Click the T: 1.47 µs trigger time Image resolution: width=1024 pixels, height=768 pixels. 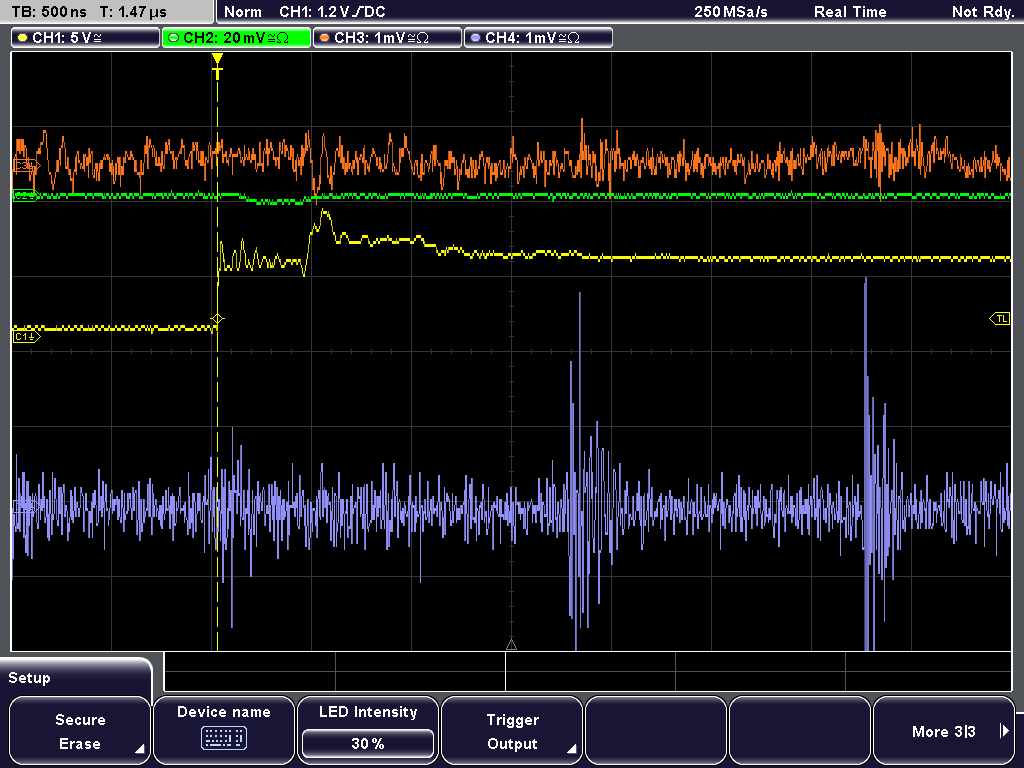tap(133, 12)
